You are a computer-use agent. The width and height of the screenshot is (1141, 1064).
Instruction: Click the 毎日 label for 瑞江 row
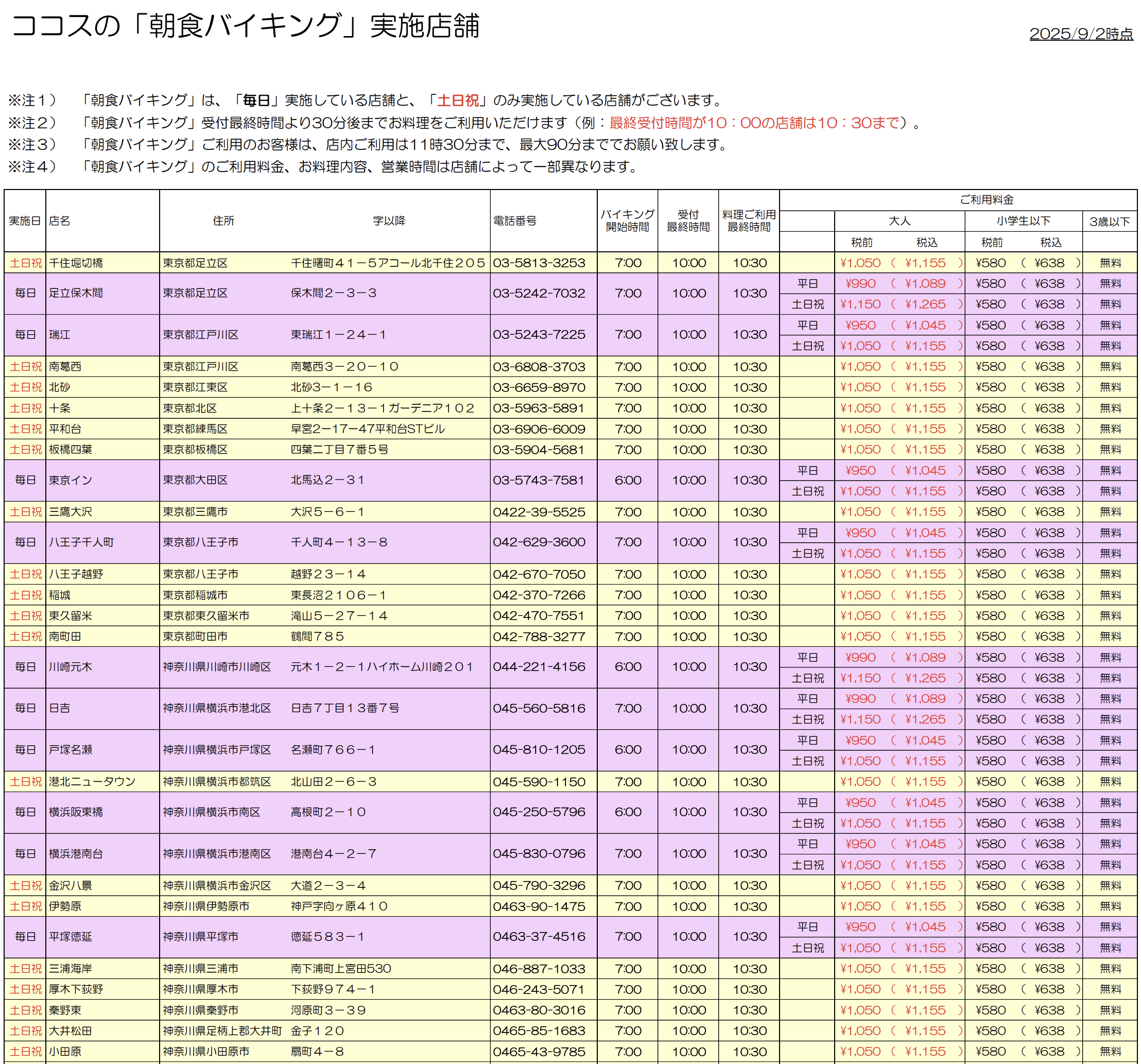pos(25,335)
